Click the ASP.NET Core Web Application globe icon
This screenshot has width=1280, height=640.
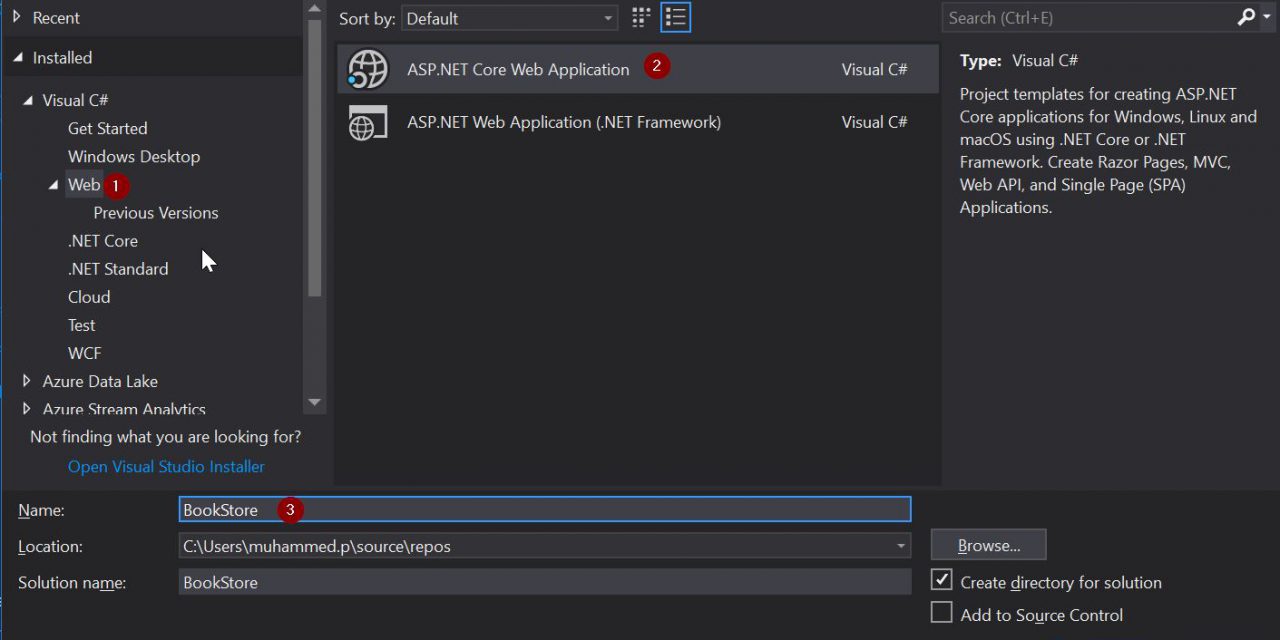pos(367,70)
